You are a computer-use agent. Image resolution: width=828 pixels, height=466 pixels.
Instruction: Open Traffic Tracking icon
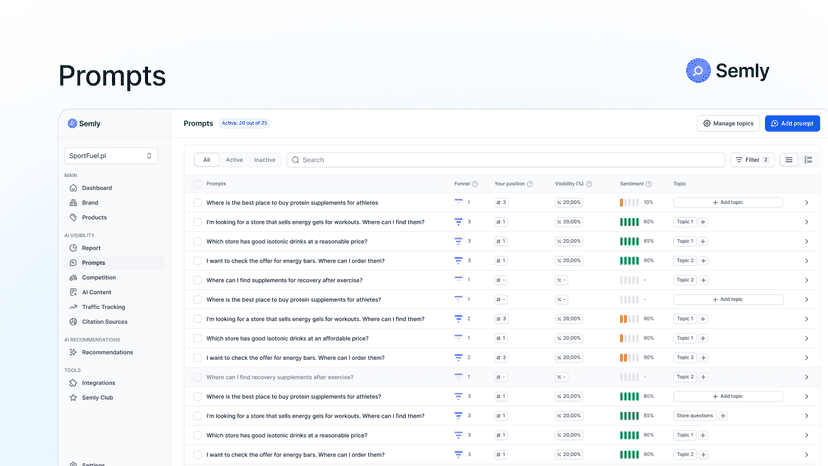73,307
